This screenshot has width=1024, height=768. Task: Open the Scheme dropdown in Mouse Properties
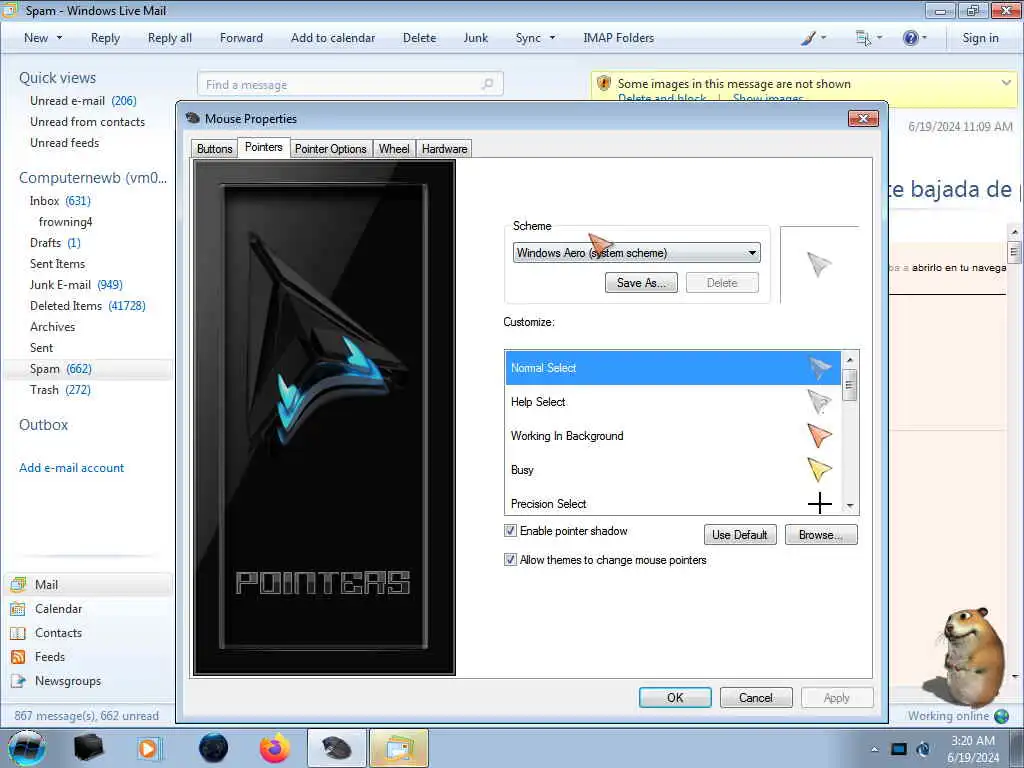point(637,253)
